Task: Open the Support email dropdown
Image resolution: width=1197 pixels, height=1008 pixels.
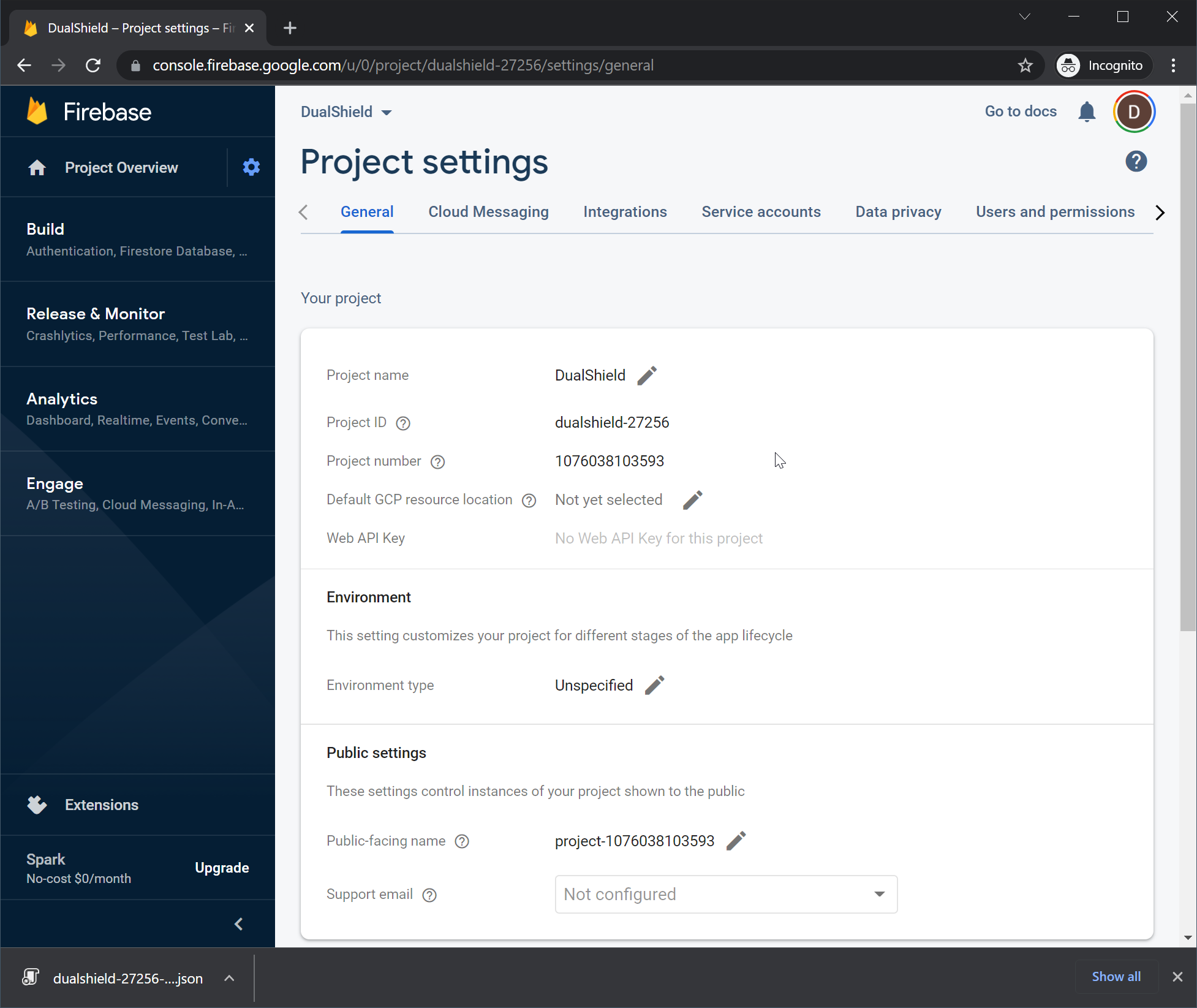Action: (x=726, y=894)
